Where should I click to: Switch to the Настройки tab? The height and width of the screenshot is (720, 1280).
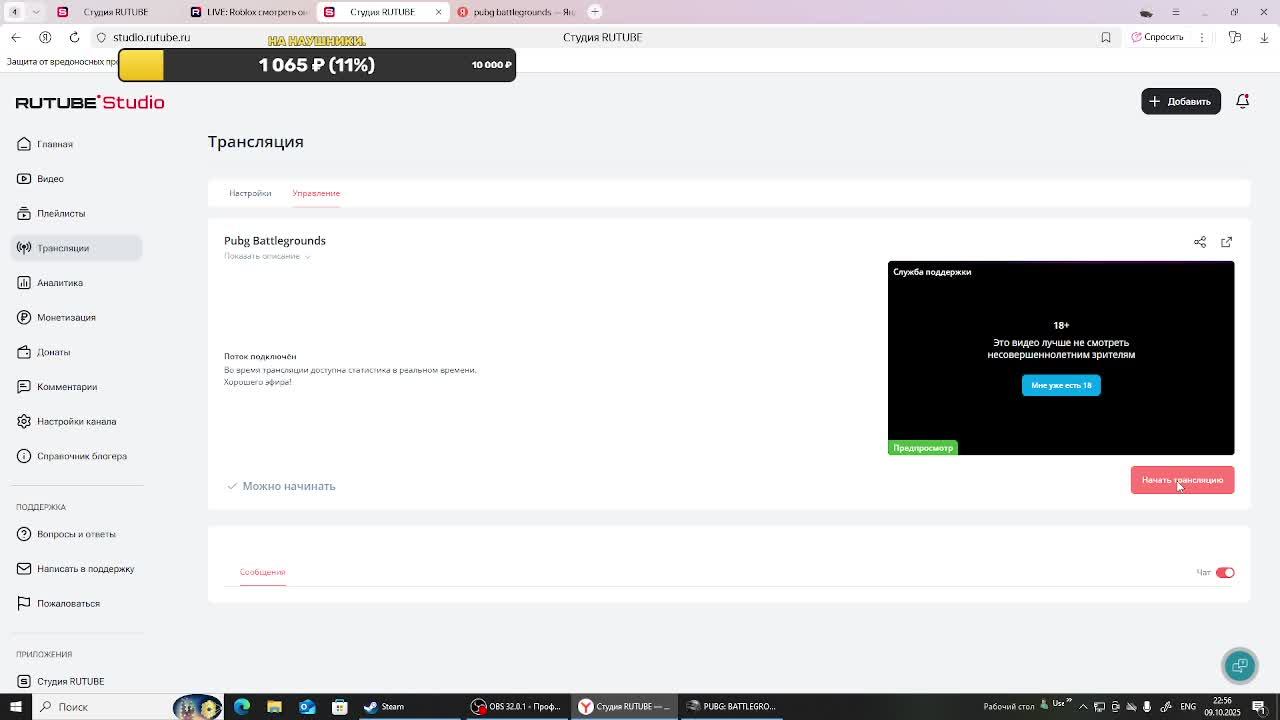(250, 193)
